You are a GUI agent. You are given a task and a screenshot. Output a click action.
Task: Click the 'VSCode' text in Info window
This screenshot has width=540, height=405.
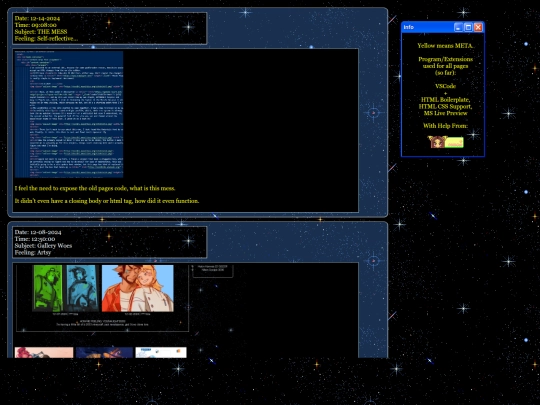click(x=445, y=86)
